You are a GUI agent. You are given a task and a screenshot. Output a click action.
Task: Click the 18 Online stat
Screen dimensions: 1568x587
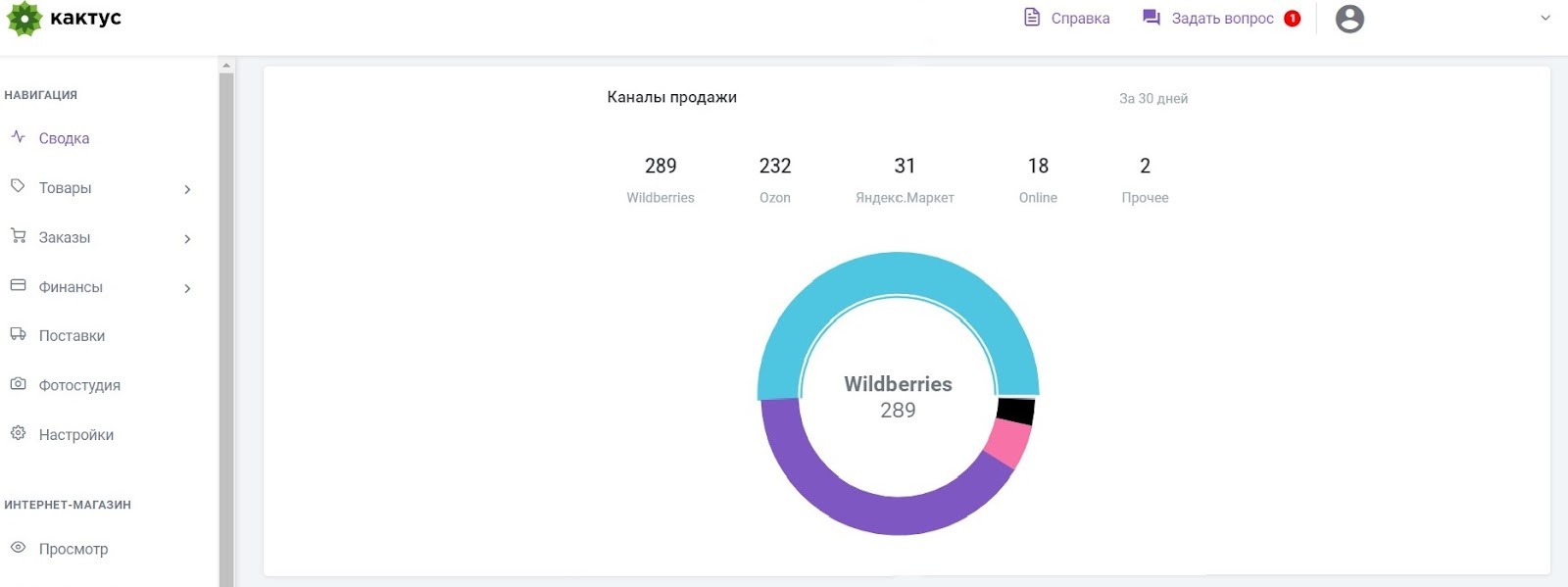(1038, 180)
